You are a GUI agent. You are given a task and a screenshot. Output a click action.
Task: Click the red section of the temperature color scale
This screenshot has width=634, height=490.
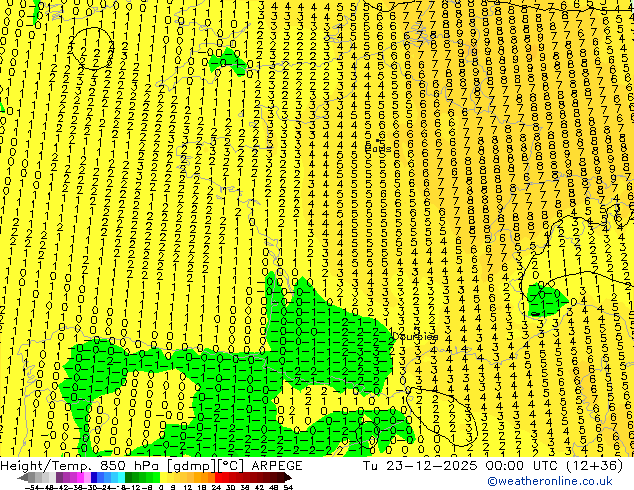point(253,477)
